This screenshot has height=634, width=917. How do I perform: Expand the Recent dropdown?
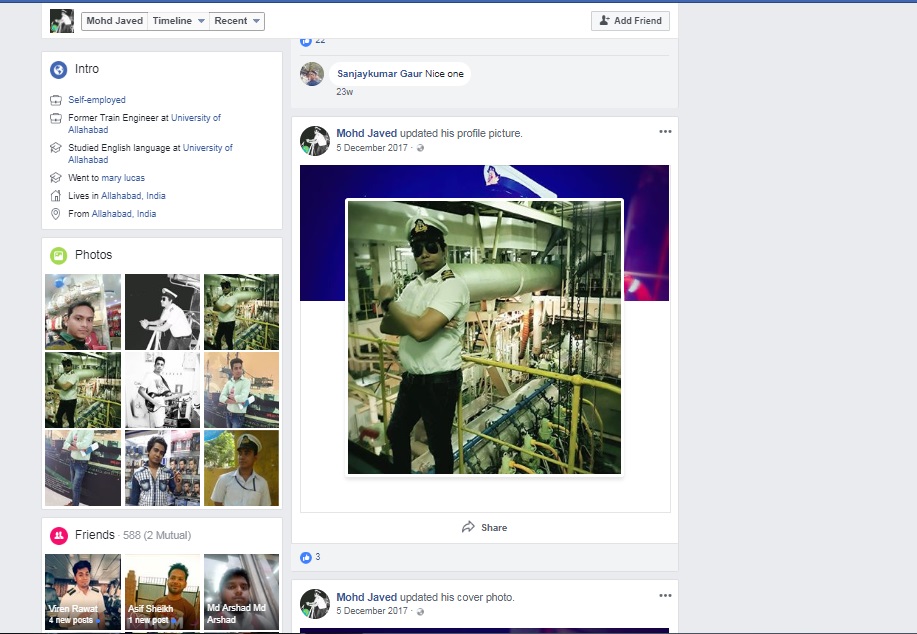point(237,20)
